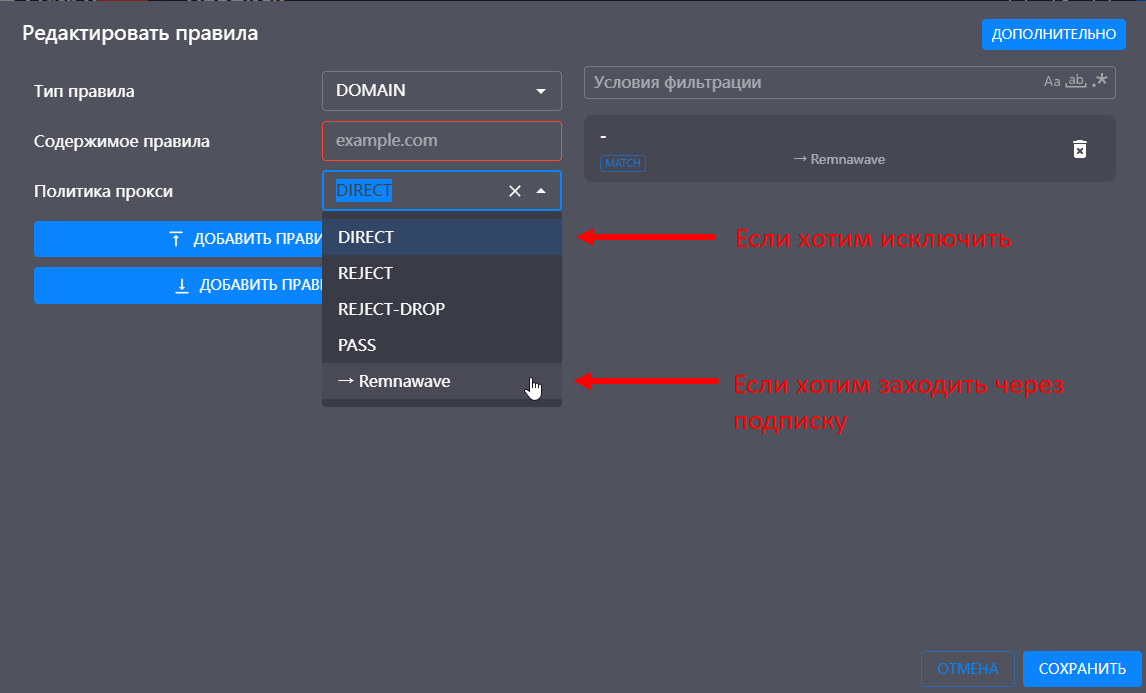Toggle whole-word match filter icon
This screenshot has width=1146, height=693.
1076,82
